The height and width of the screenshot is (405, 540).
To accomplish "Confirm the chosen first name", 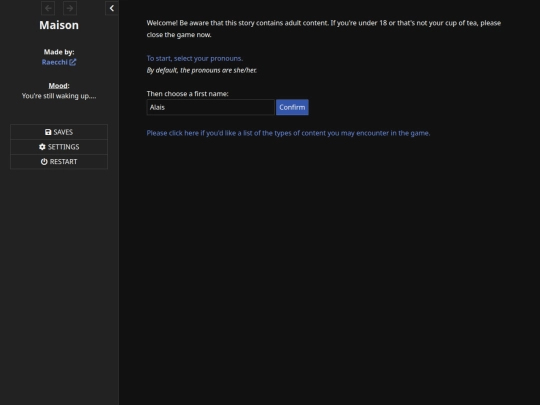I will (x=292, y=107).
